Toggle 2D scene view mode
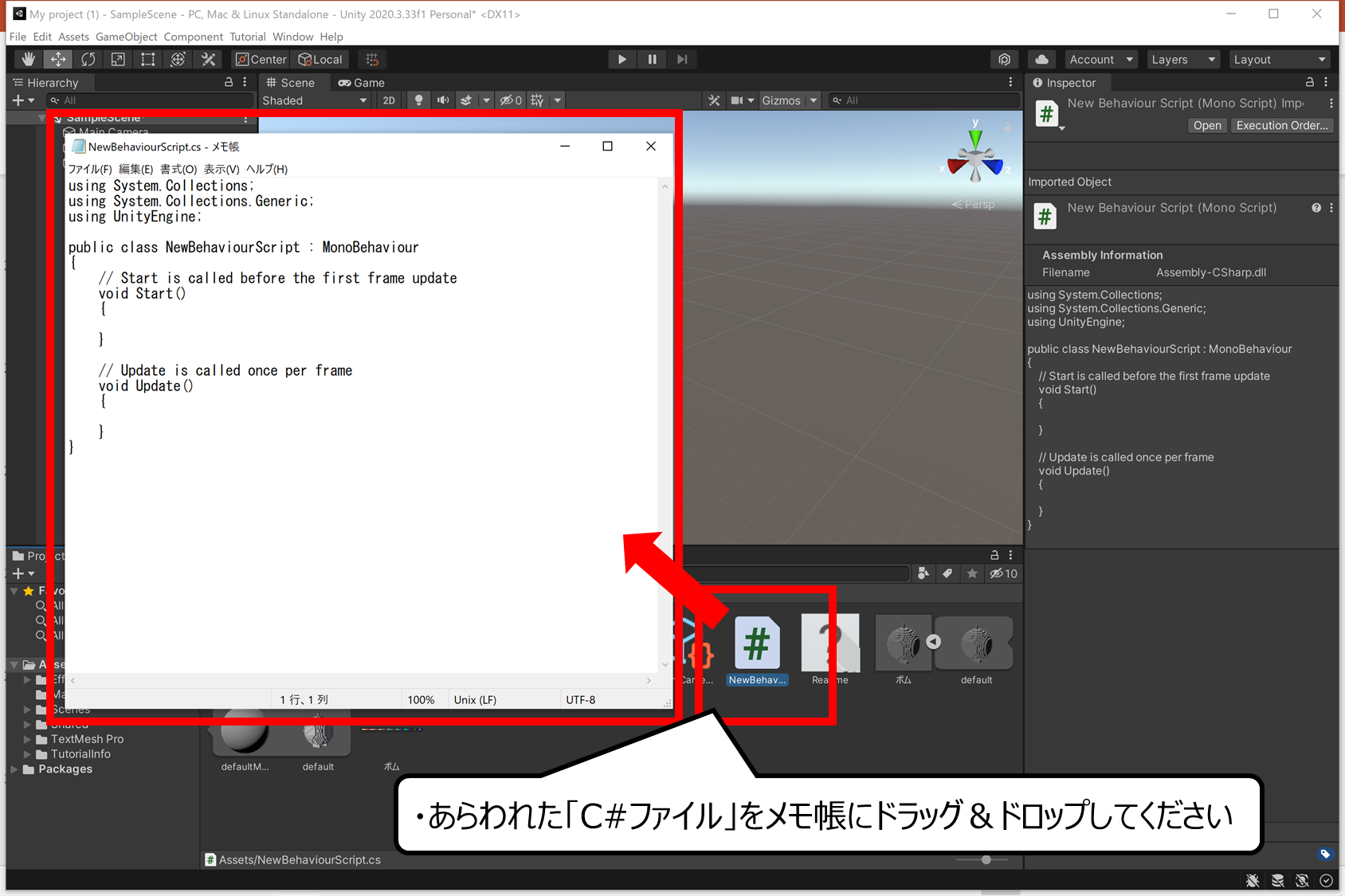 tap(389, 100)
